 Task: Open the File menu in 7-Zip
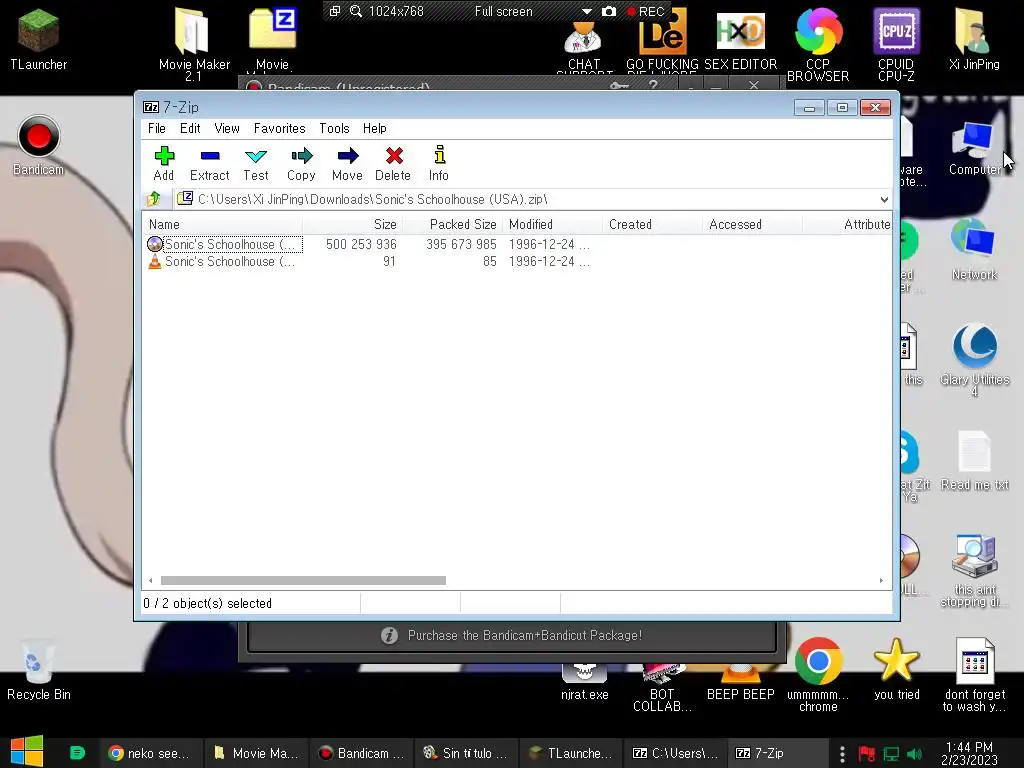click(x=157, y=129)
